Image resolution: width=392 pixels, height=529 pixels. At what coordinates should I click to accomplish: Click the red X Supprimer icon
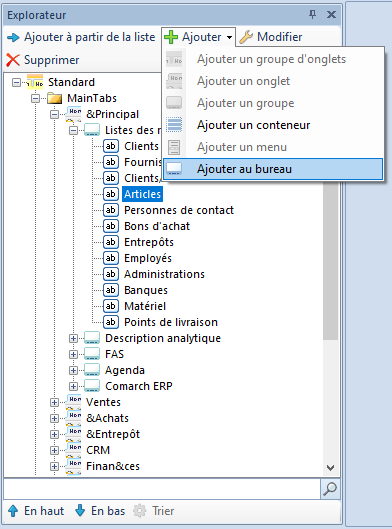(x=13, y=60)
